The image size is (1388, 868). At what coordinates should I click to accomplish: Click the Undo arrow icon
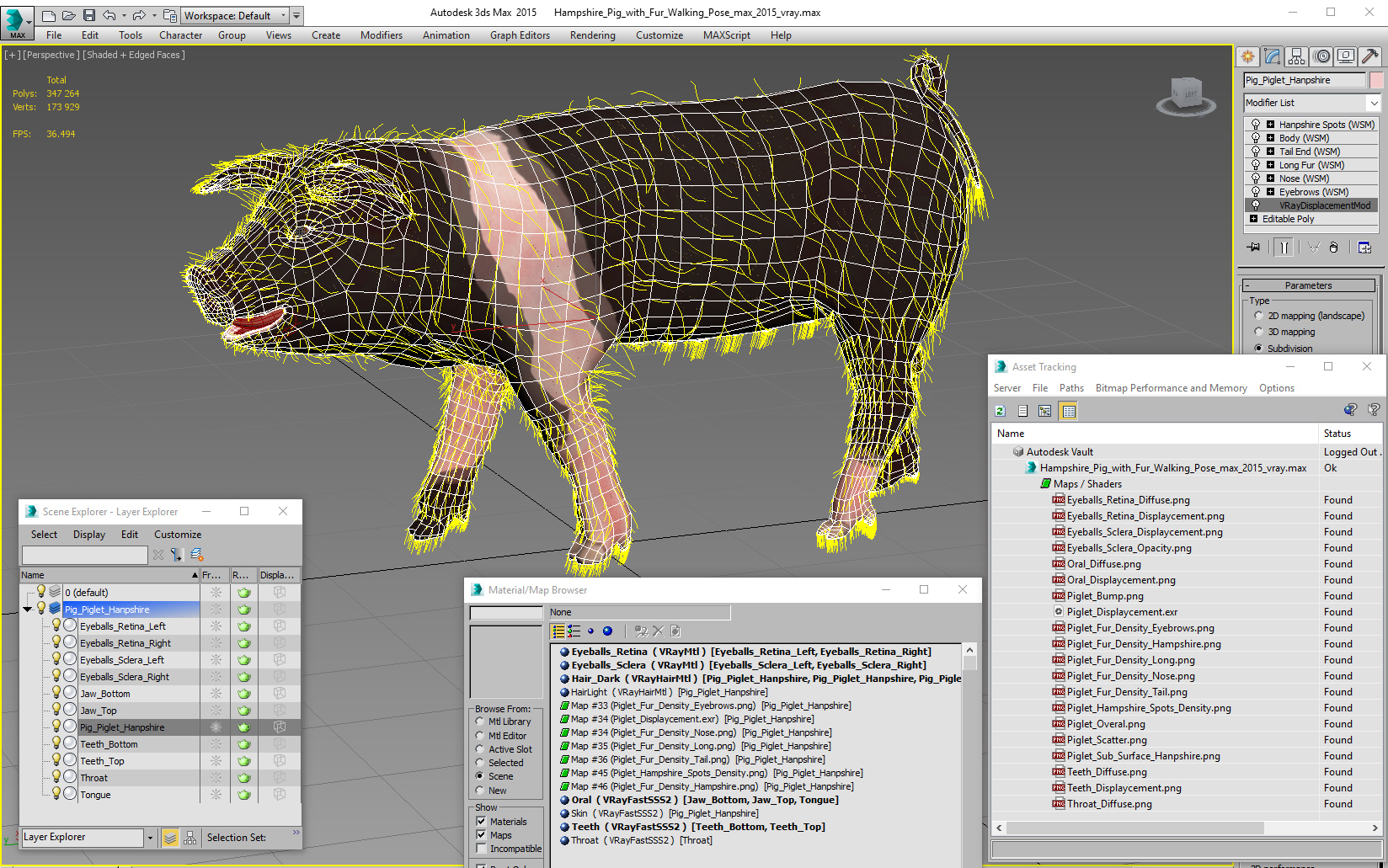pos(109,15)
